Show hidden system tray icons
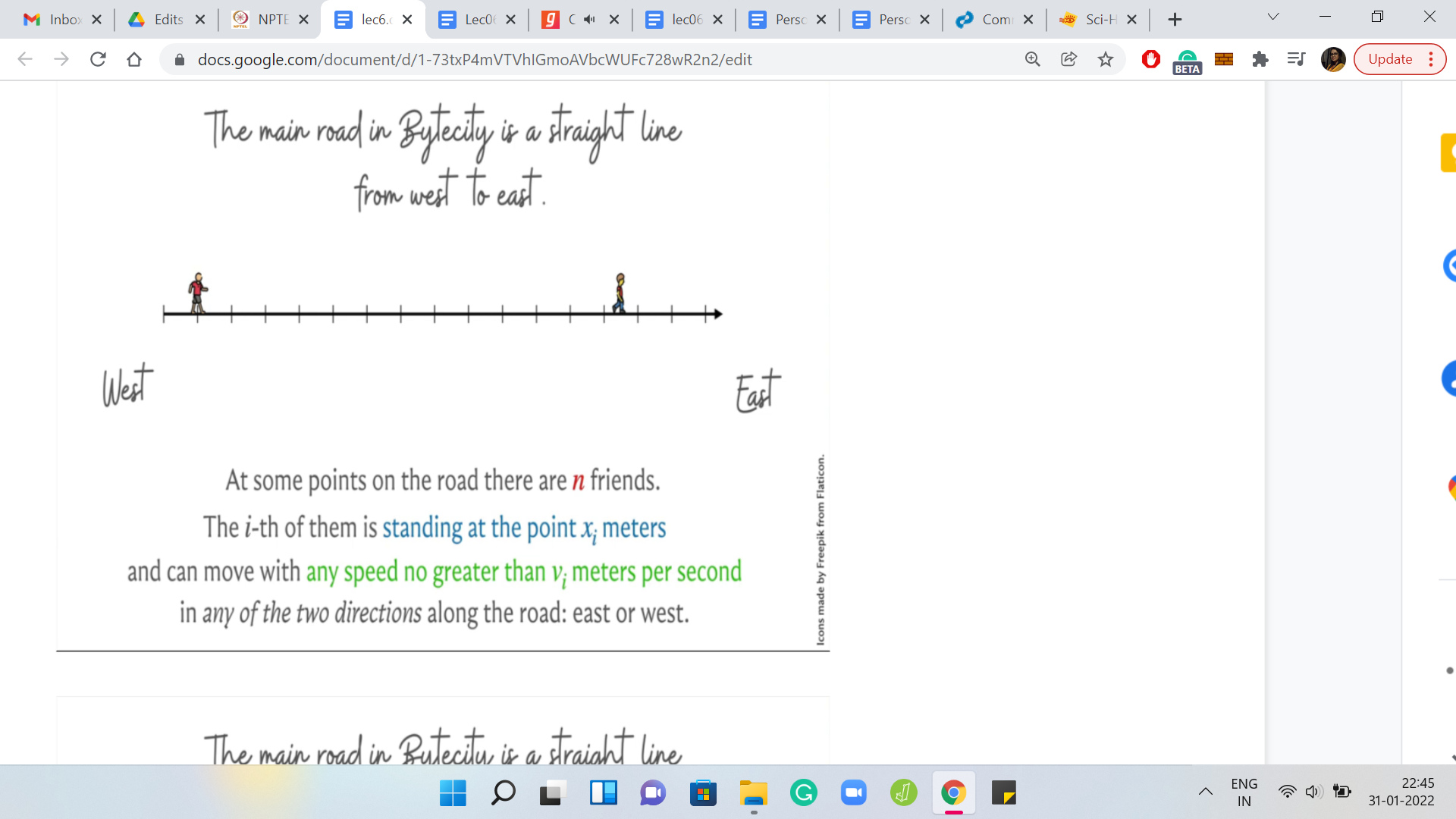 (1205, 792)
